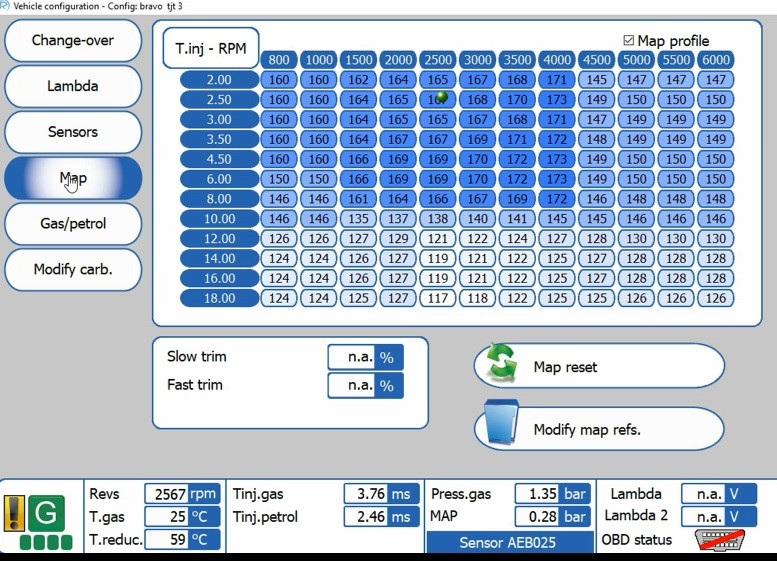Screen dimensions: 777x561
Task: Select the 10.00 injection time row header
Action: (x=220, y=219)
